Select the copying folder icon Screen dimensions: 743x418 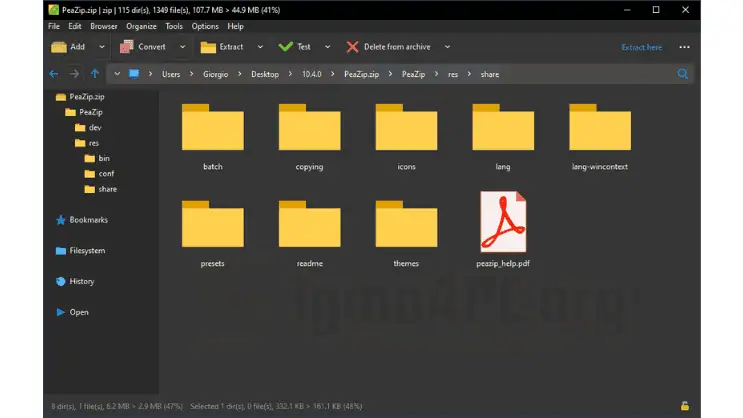click(x=309, y=127)
